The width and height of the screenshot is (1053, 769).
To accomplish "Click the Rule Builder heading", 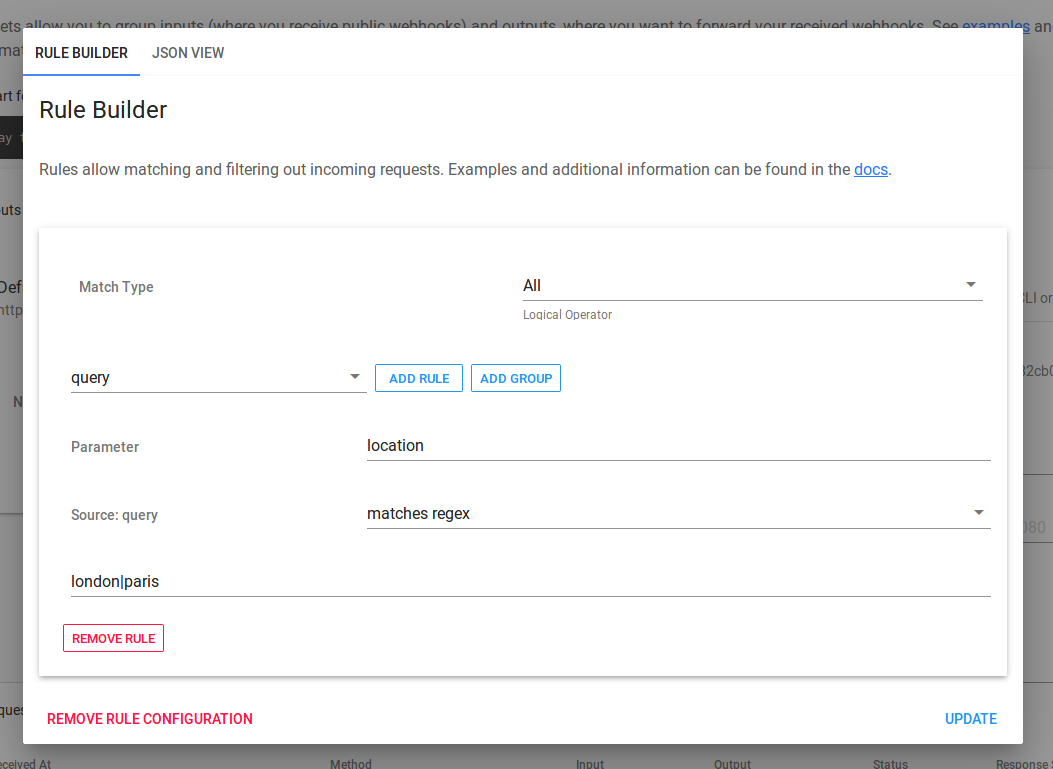I will point(102,110).
